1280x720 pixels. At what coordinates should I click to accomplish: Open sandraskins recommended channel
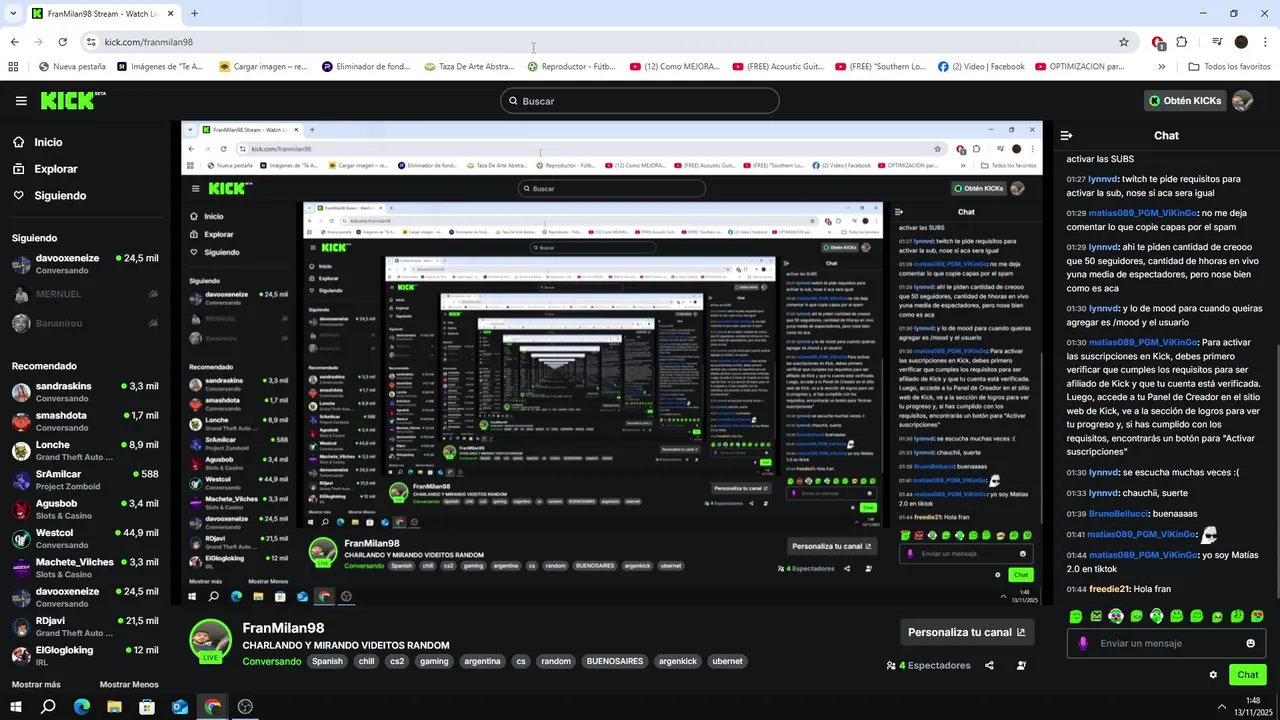click(x=85, y=392)
